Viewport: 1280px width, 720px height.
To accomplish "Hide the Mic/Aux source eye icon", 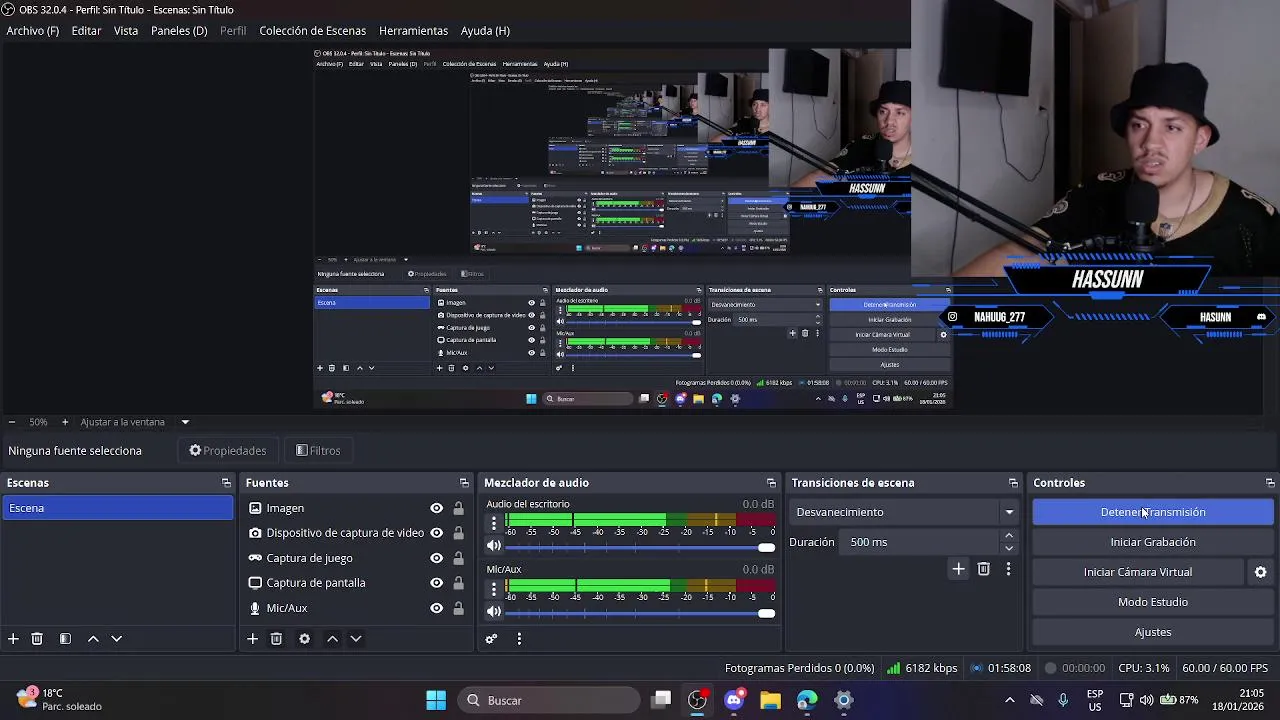I will tap(436, 608).
